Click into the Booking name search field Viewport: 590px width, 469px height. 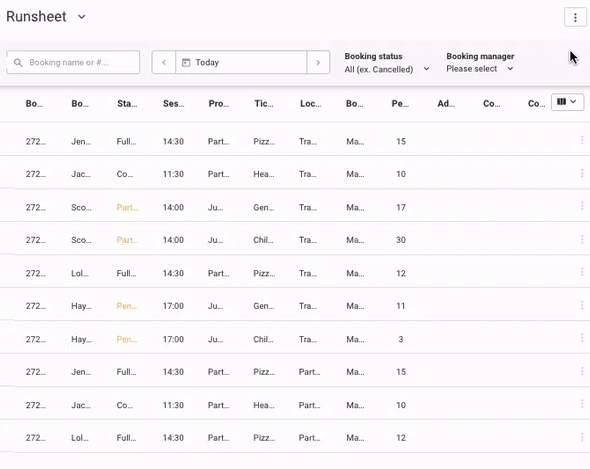[73, 62]
